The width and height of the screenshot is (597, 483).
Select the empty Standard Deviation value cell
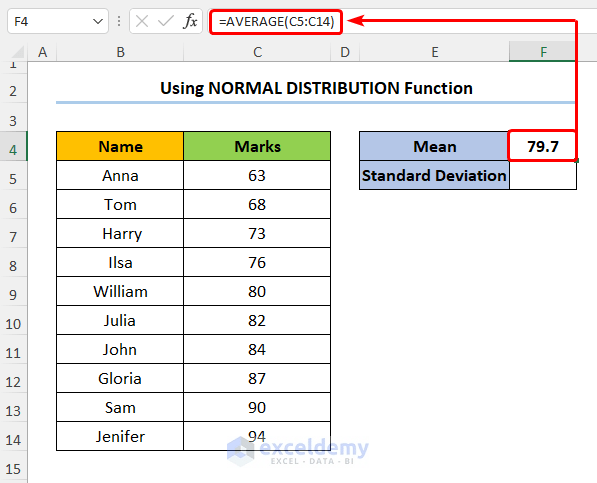click(x=543, y=175)
